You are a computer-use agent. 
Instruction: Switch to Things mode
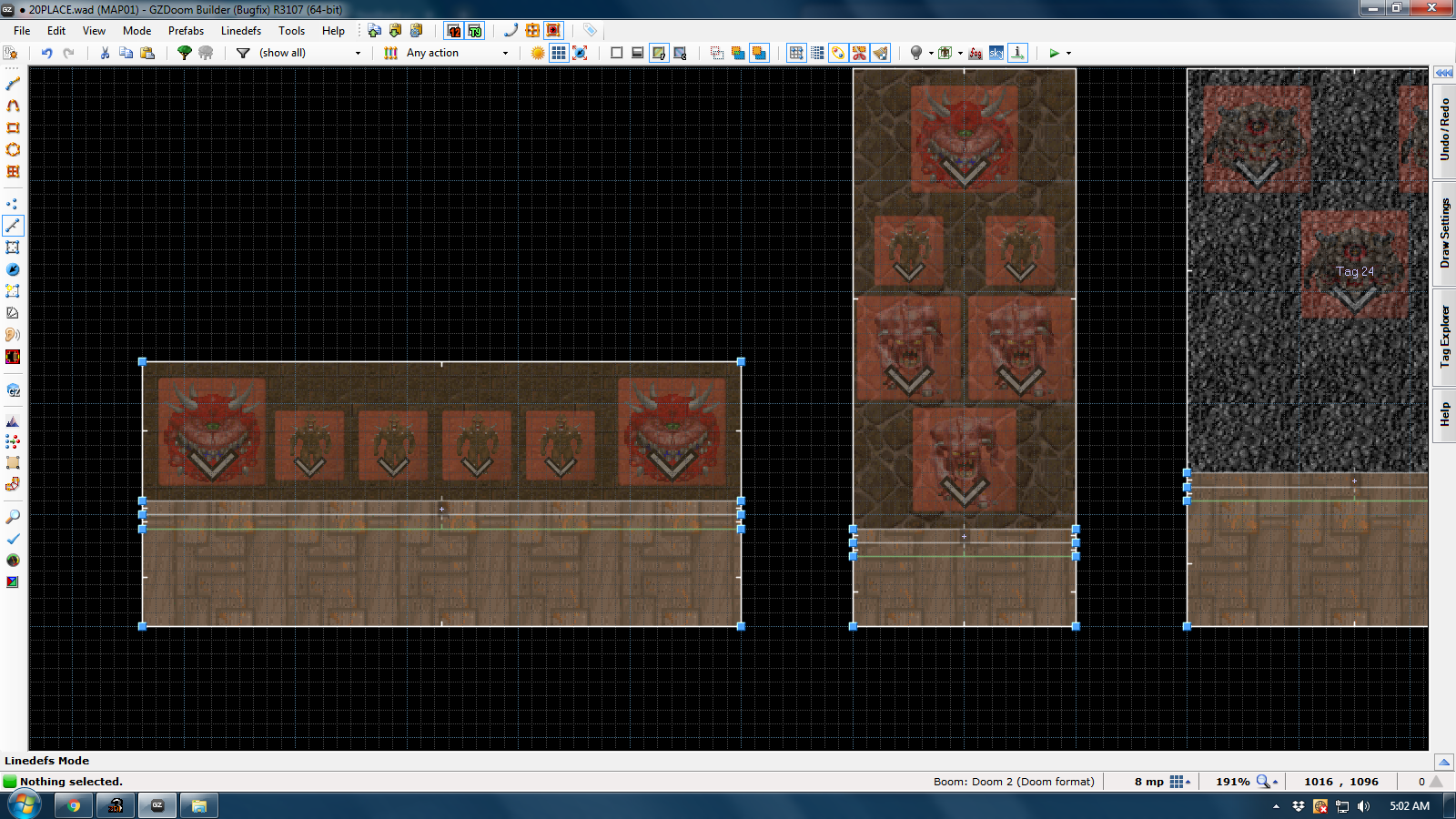13,269
